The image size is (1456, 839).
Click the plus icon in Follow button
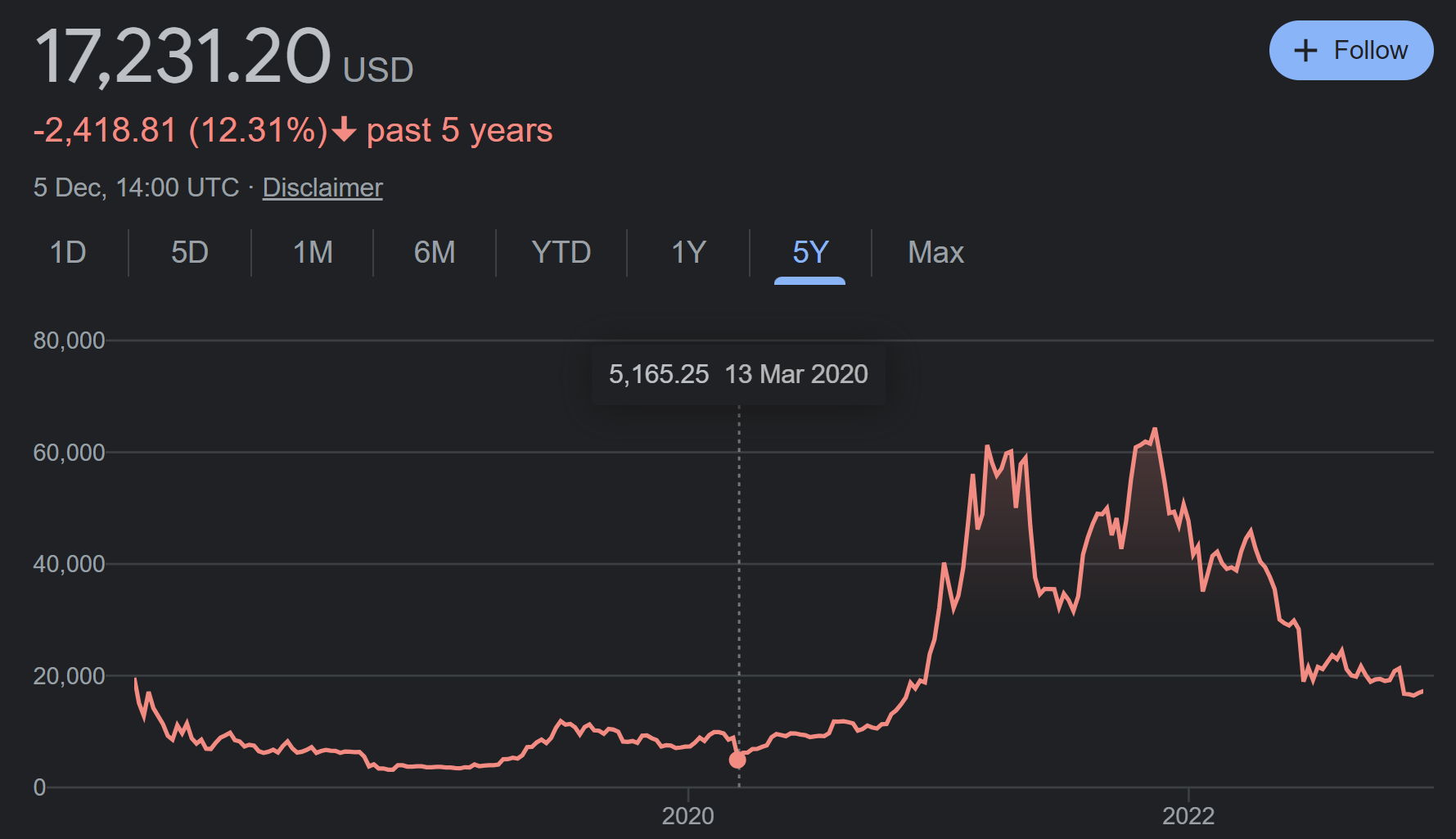(x=1305, y=51)
